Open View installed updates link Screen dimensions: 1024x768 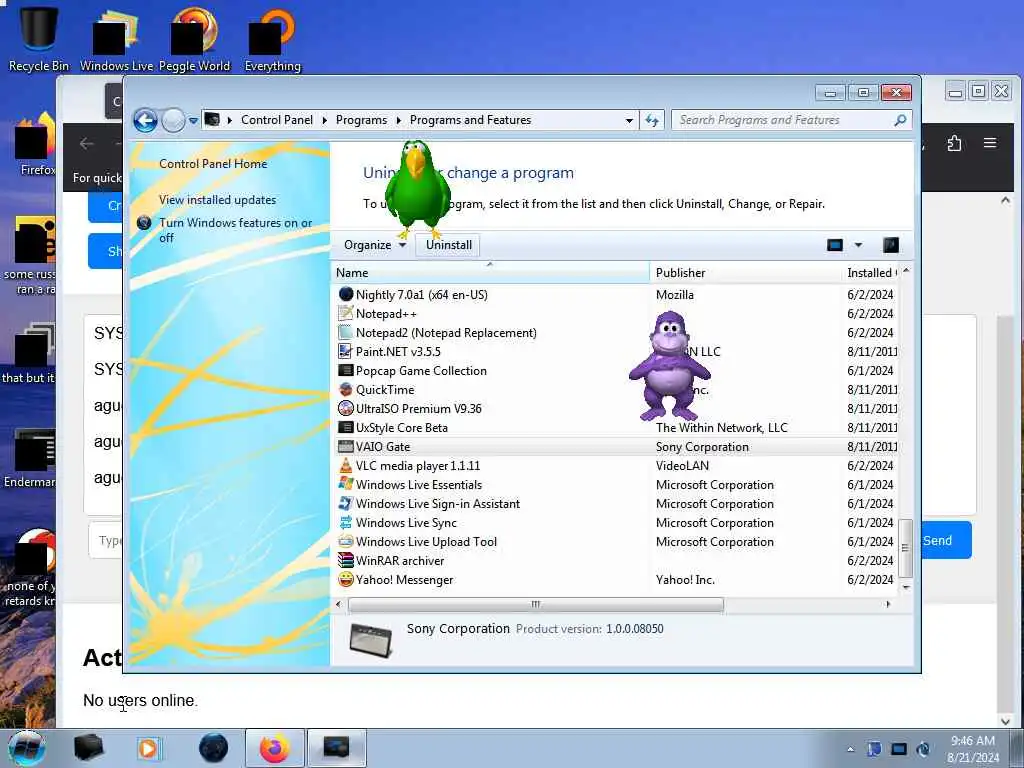click(x=217, y=200)
